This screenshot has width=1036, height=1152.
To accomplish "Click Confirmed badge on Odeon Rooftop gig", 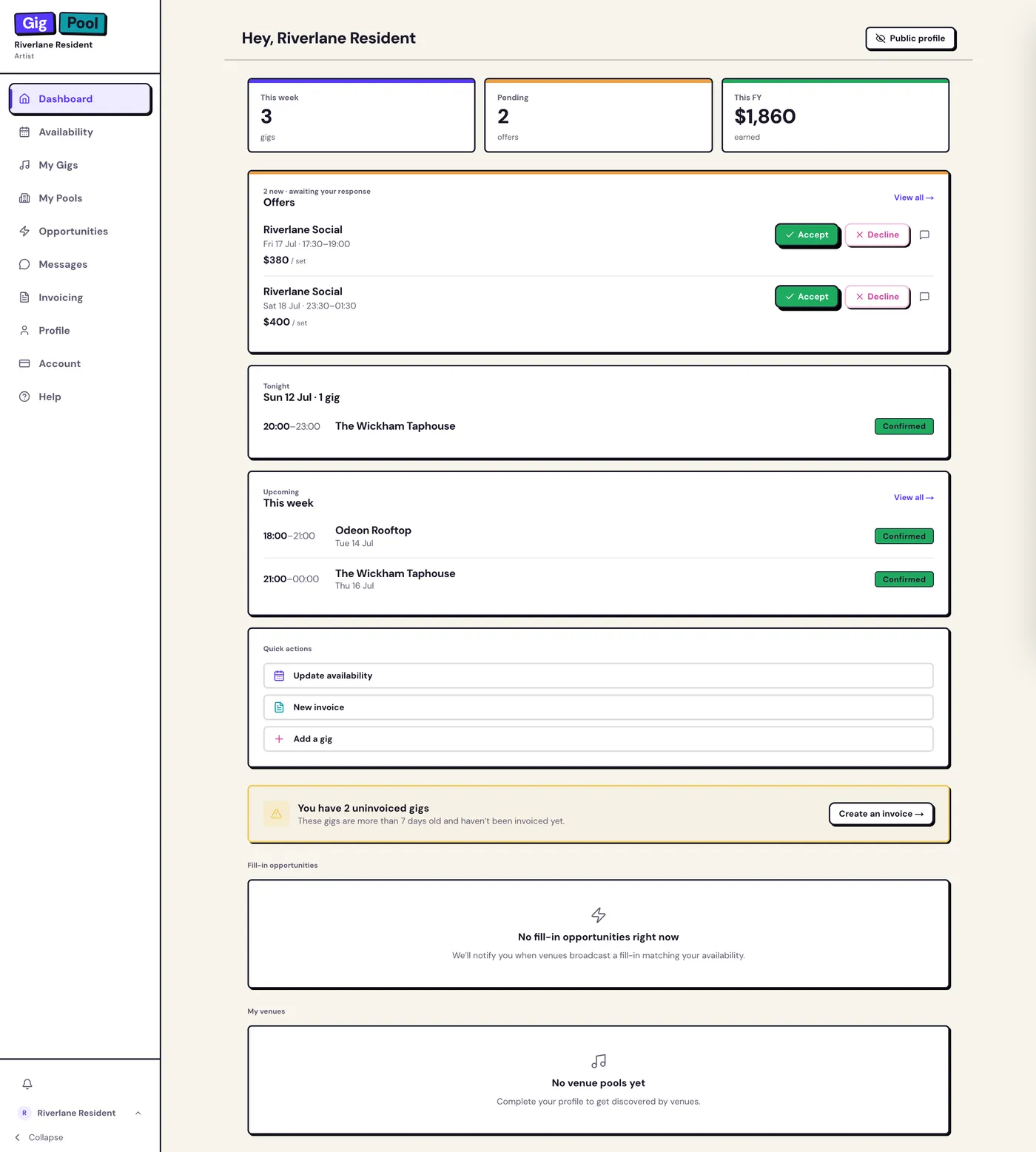I will pos(904,536).
